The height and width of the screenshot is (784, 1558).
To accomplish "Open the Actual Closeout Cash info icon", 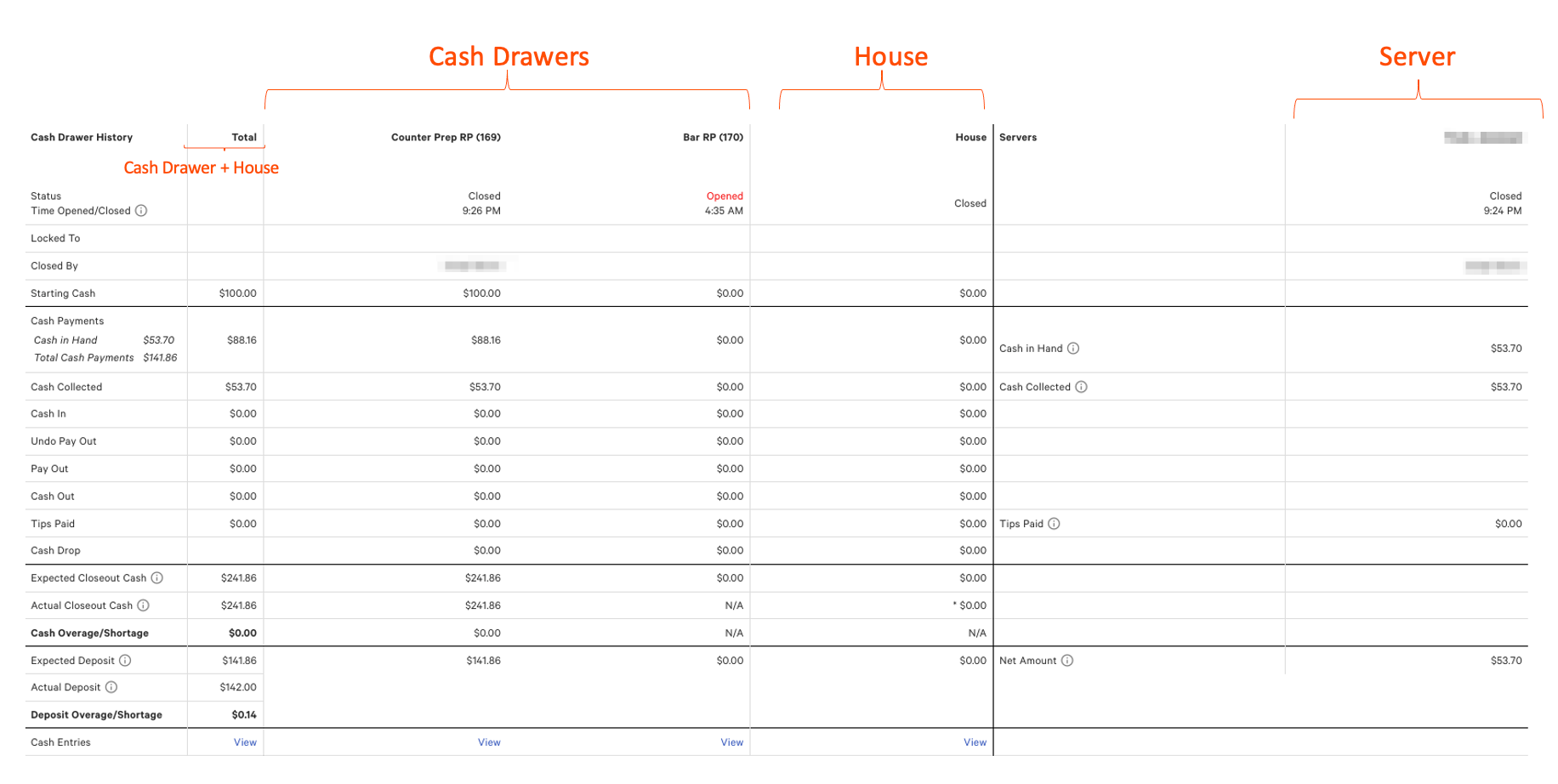I will (142, 605).
